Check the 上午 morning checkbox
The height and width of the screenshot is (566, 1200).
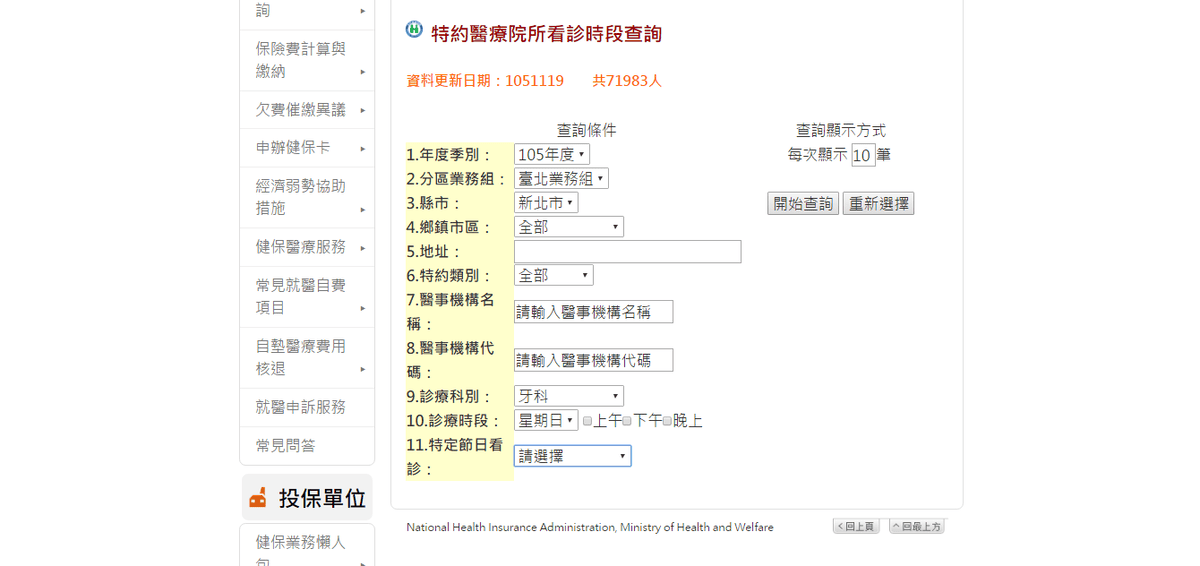[587, 421]
